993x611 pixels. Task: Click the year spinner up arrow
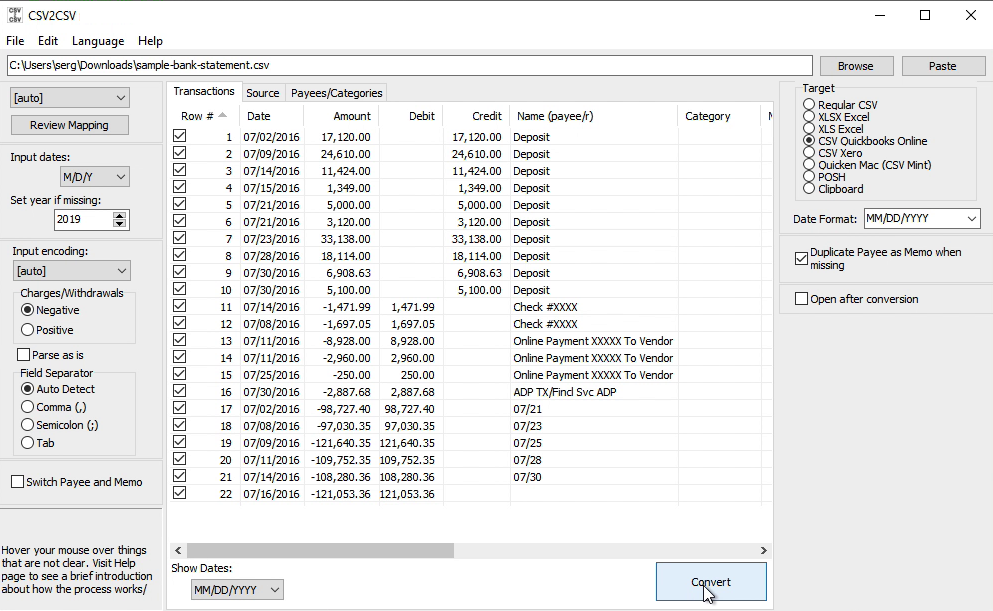120,215
